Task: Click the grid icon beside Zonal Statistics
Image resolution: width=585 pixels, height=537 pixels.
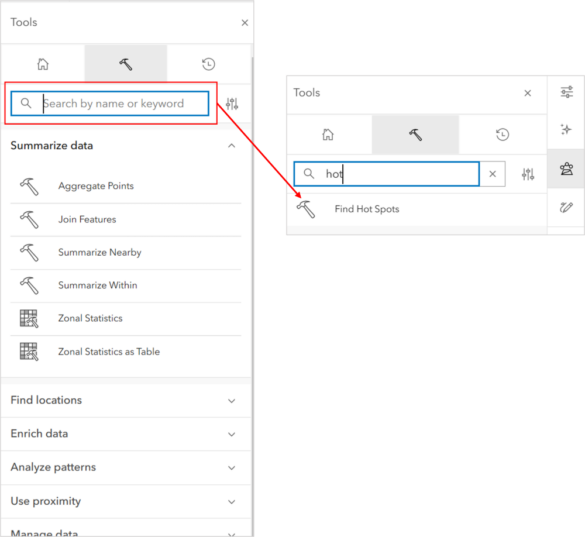Action: click(29, 318)
